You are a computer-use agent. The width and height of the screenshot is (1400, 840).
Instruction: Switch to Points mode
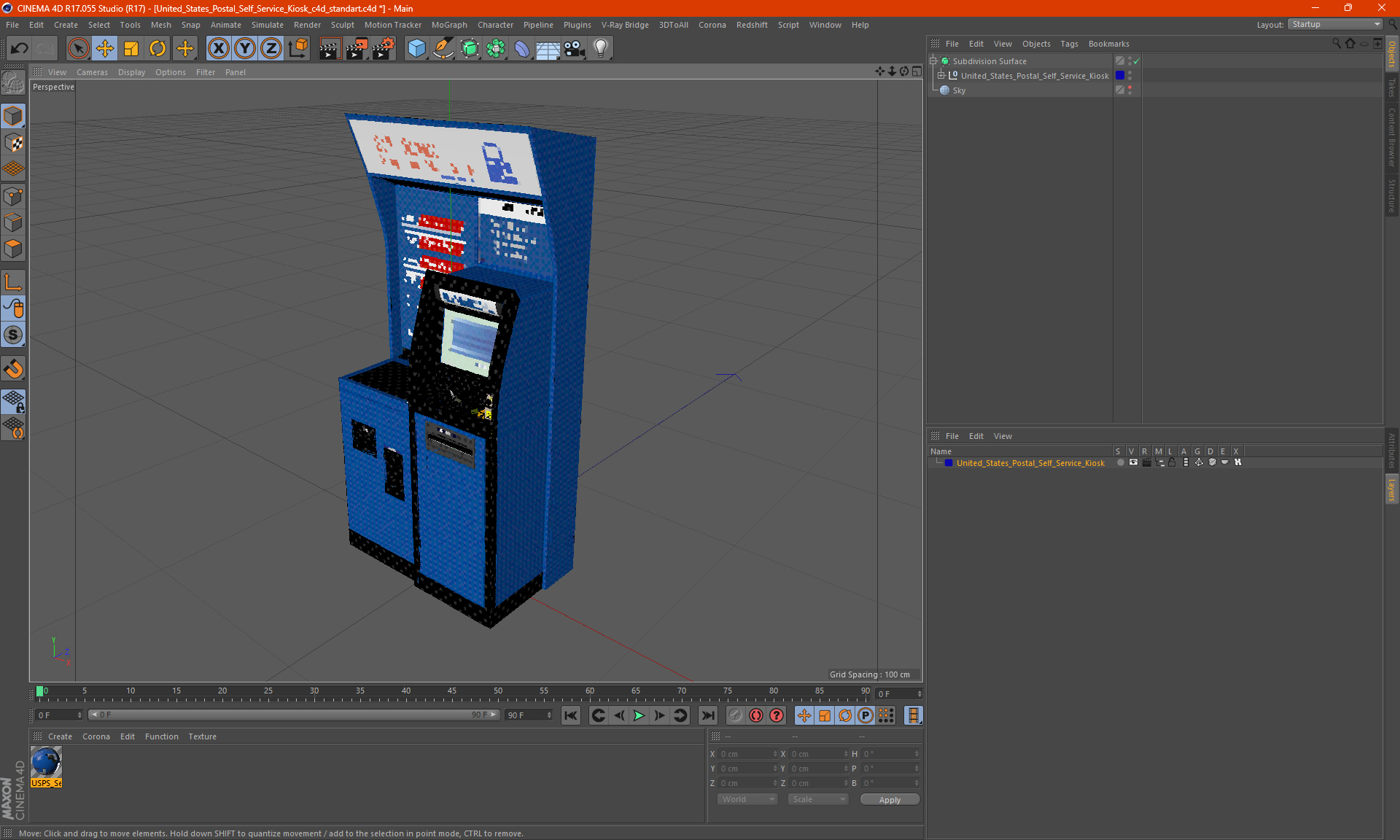click(13, 196)
